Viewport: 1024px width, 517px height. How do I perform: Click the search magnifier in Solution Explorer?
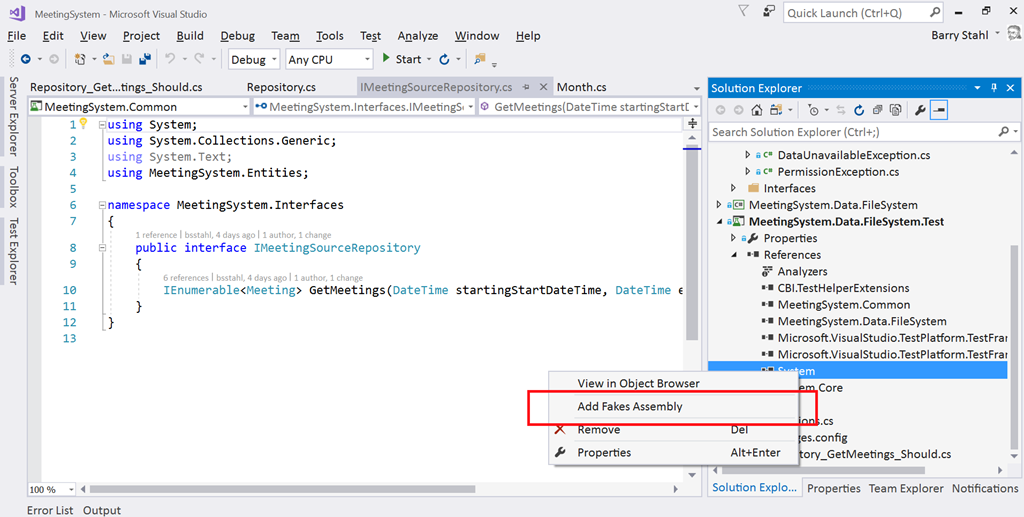coord(1004,132)
